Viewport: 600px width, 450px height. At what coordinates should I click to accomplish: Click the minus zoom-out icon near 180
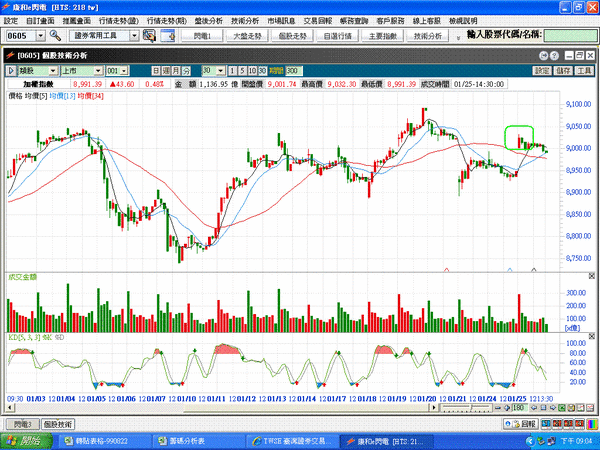click(497, 408)
